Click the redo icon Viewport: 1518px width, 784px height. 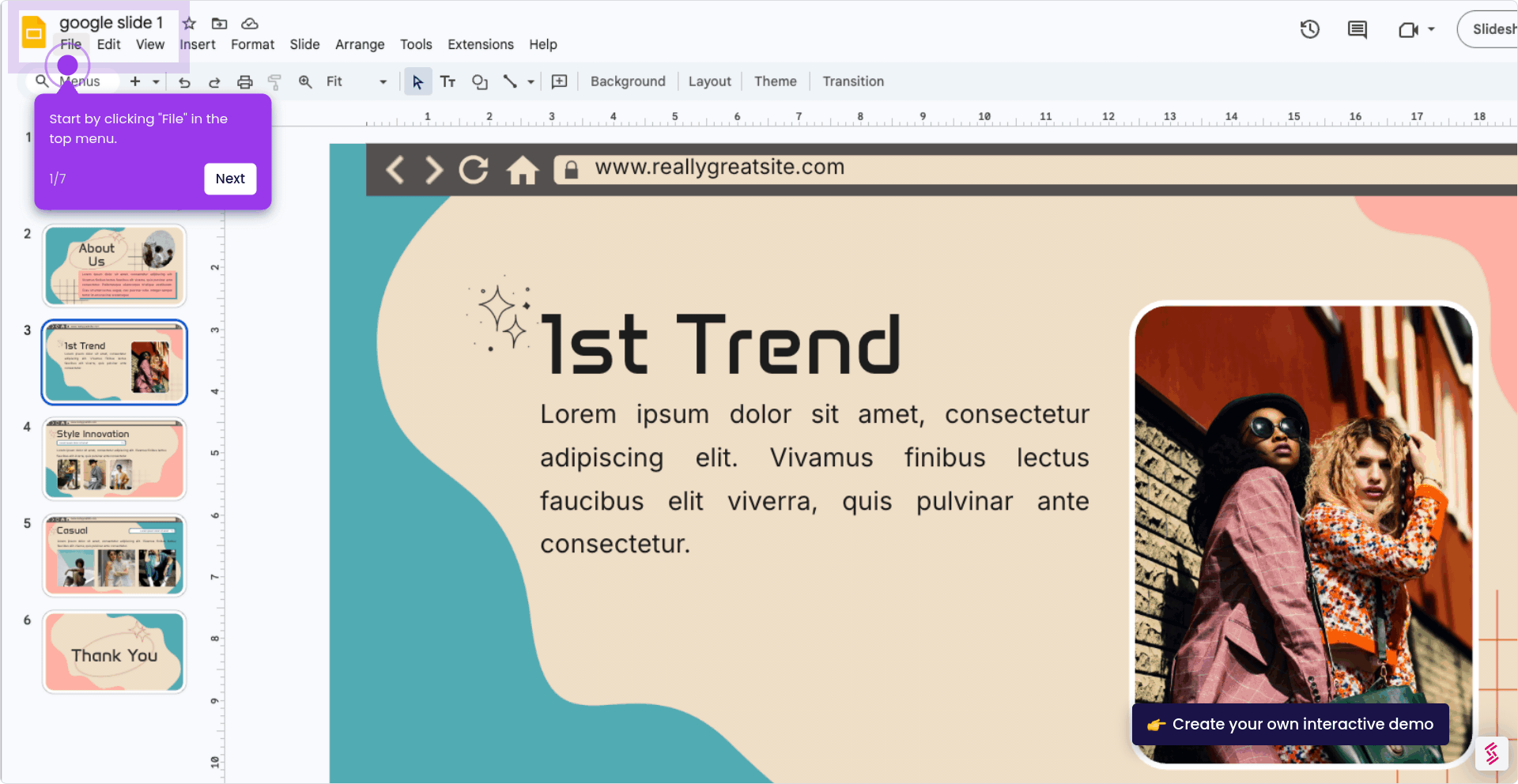tap(214, 82)
